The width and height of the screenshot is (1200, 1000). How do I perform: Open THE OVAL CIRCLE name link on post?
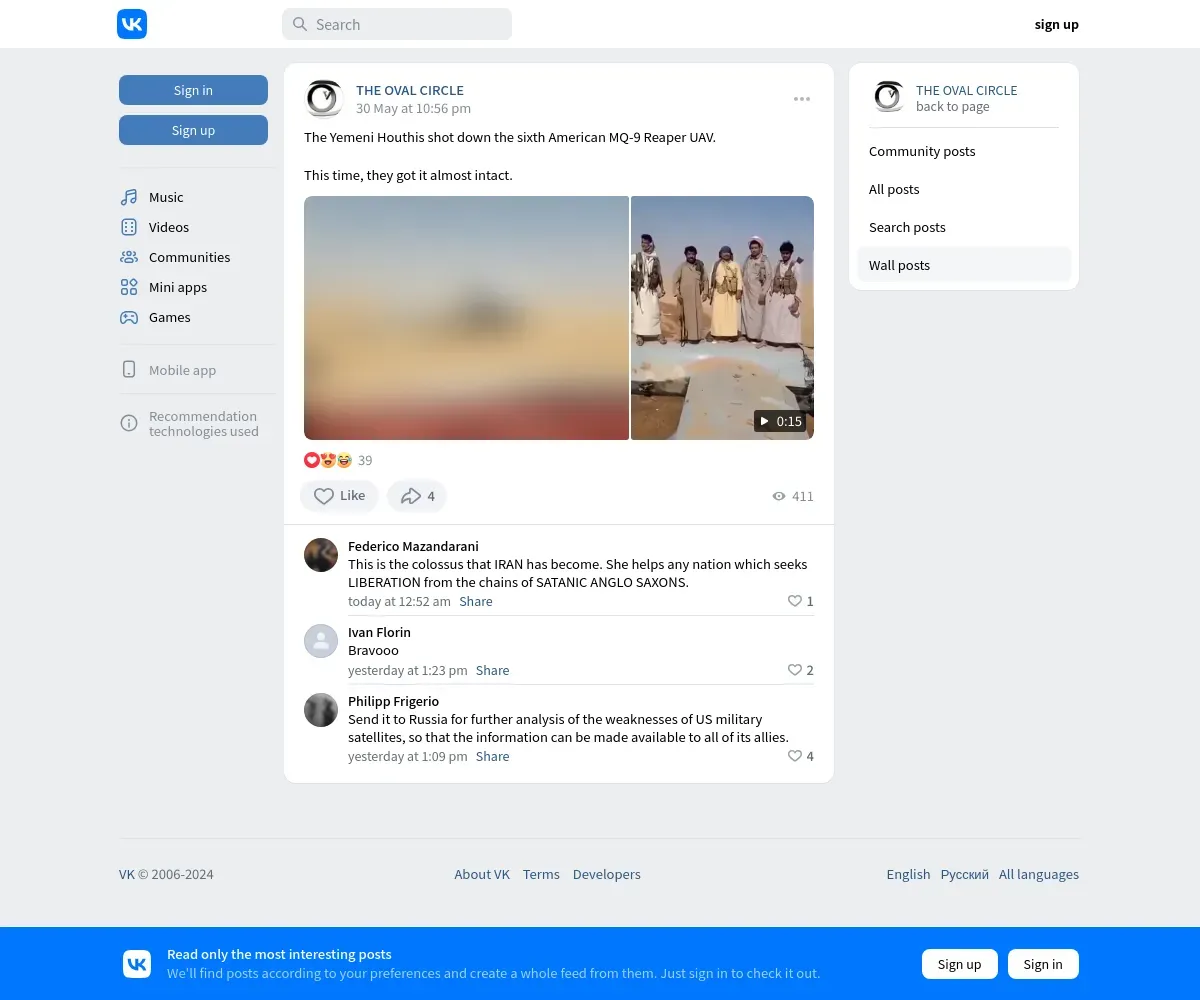[410, 90]
